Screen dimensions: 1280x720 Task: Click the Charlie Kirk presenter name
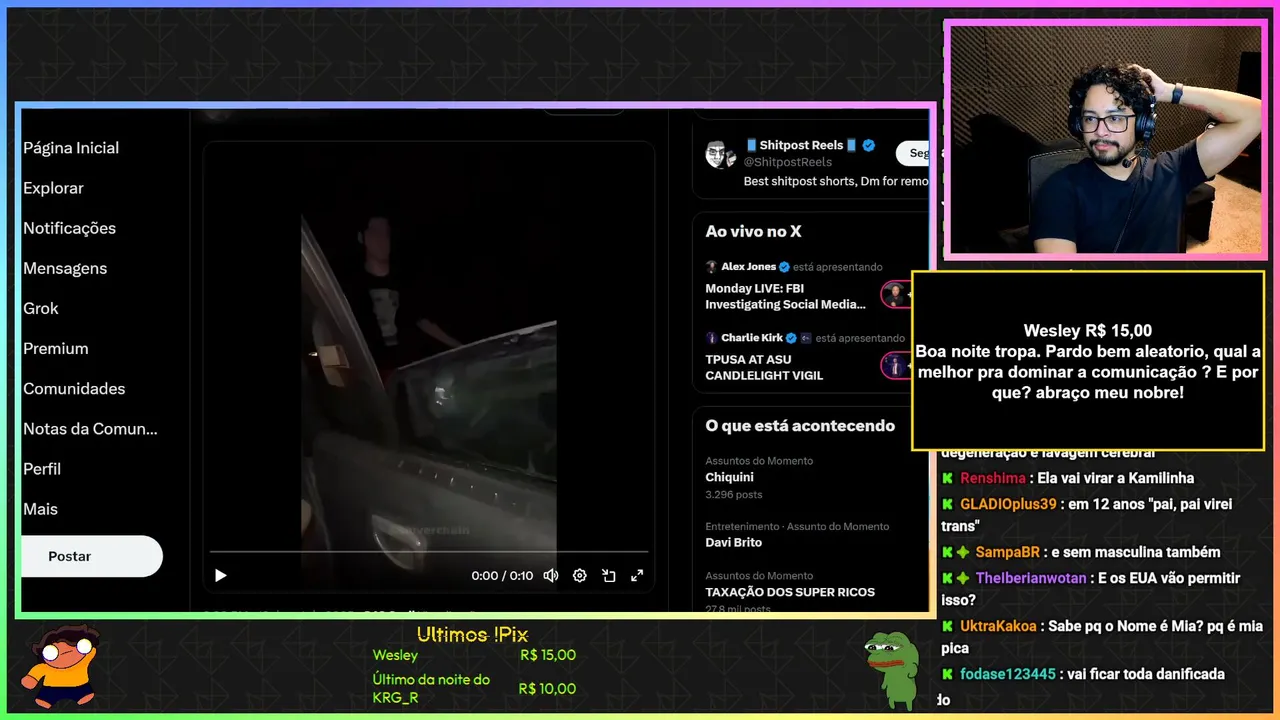pos(752,338)
